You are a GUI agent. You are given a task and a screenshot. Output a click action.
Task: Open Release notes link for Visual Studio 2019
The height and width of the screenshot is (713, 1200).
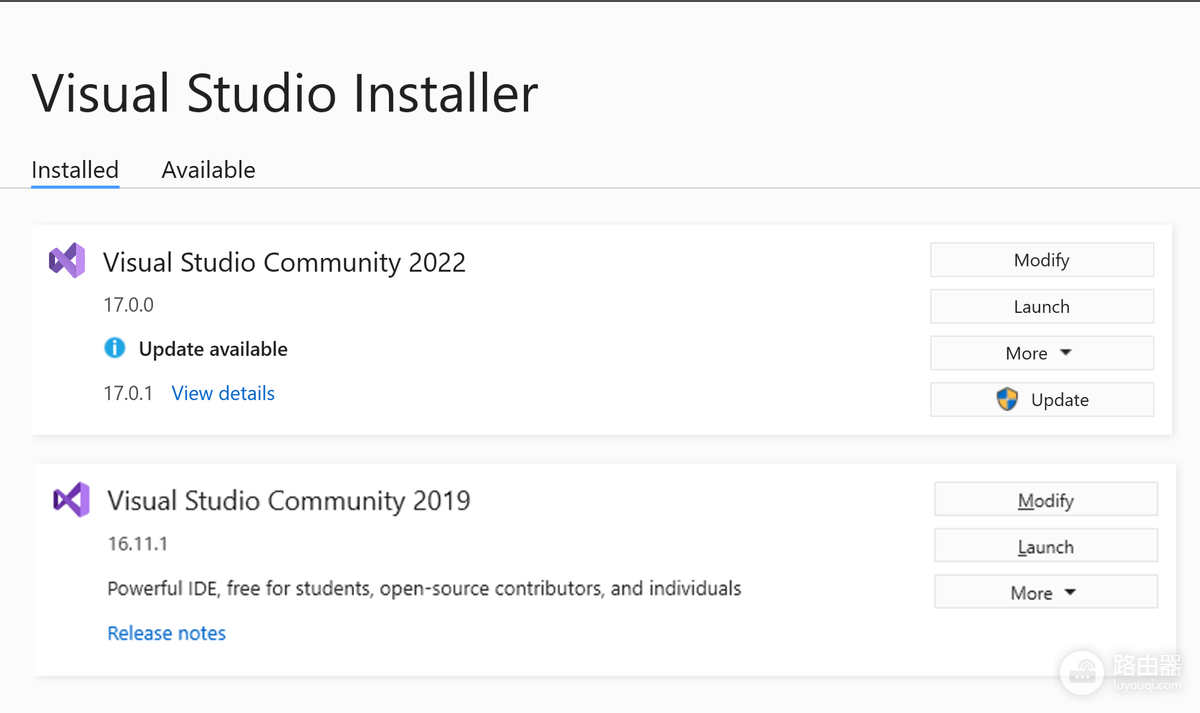pos(167,633)
